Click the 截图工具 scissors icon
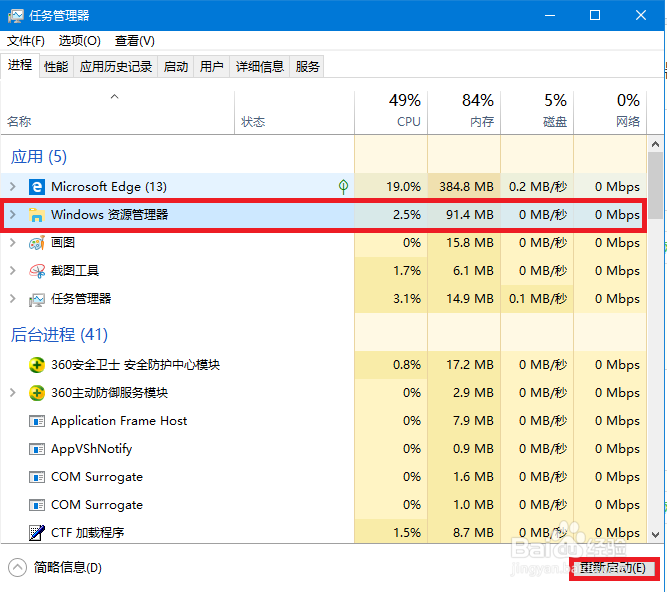The width and height of the screenshot is (667, 592). pos(37,271)
